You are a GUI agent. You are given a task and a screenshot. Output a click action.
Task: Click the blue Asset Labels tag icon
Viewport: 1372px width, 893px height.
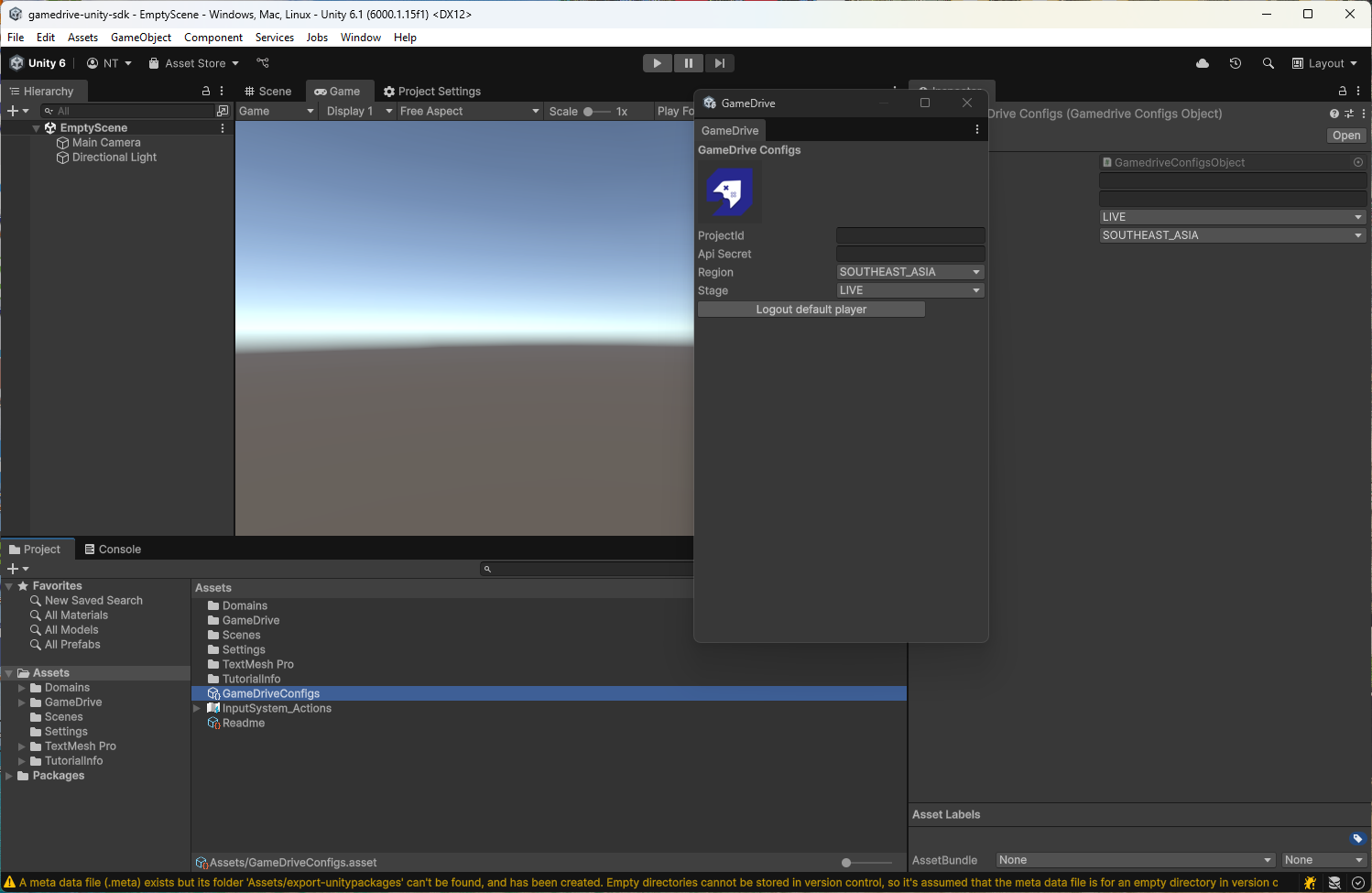(x=1358, y=837)
